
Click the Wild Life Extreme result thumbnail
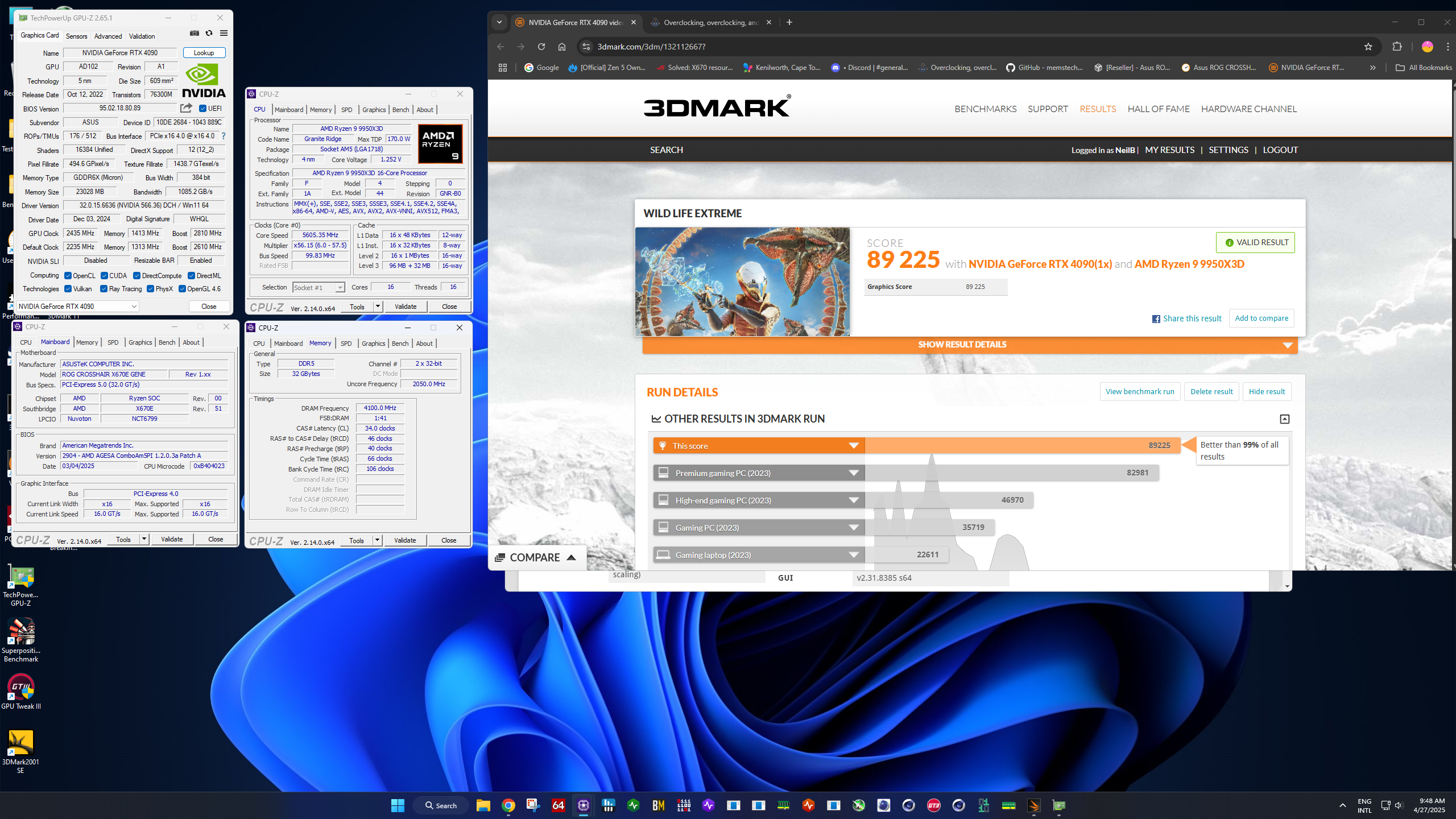click(742, 282)
